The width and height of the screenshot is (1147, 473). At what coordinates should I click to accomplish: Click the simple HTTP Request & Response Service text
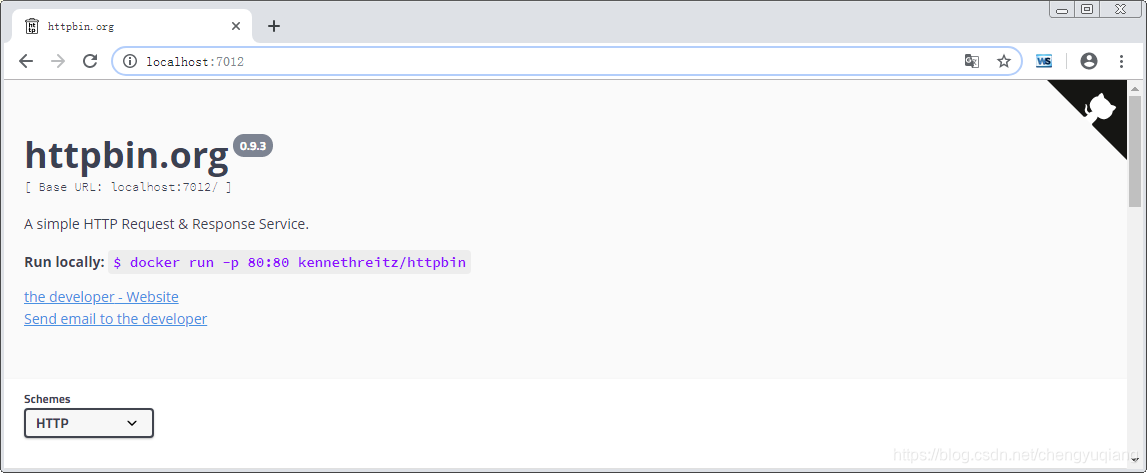(167, 224)
